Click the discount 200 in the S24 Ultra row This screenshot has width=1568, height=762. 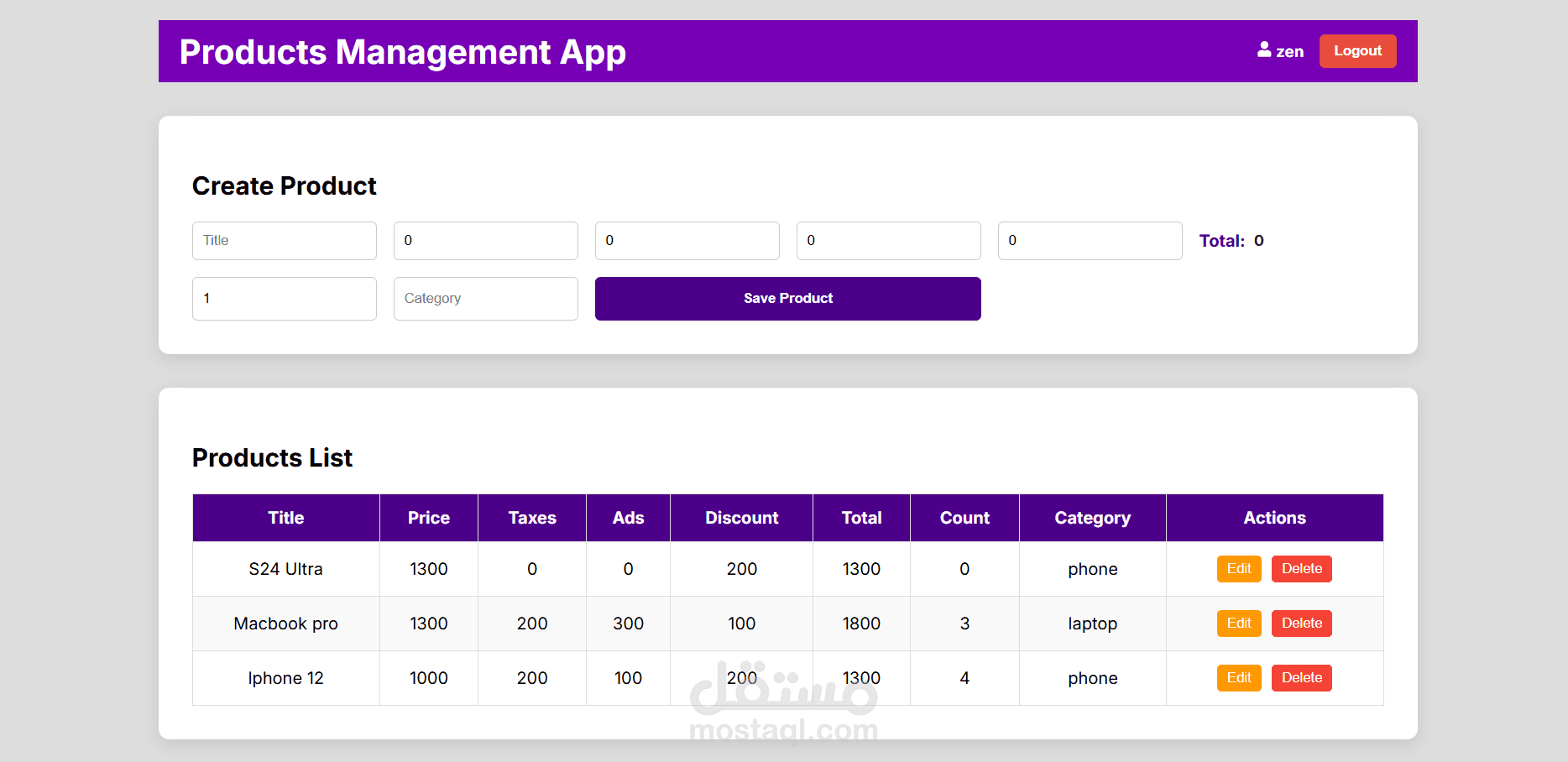click(742, 569)
